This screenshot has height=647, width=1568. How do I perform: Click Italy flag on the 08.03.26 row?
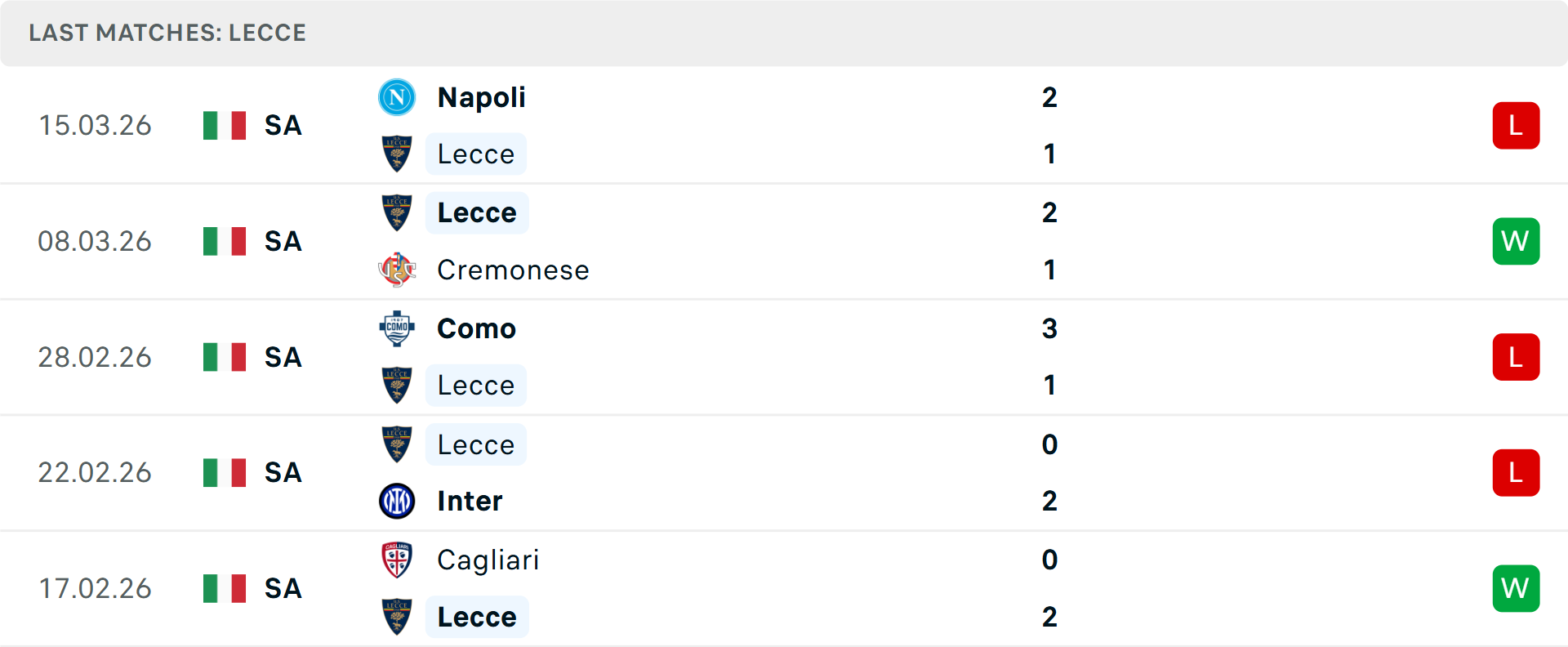coord(225,241)
